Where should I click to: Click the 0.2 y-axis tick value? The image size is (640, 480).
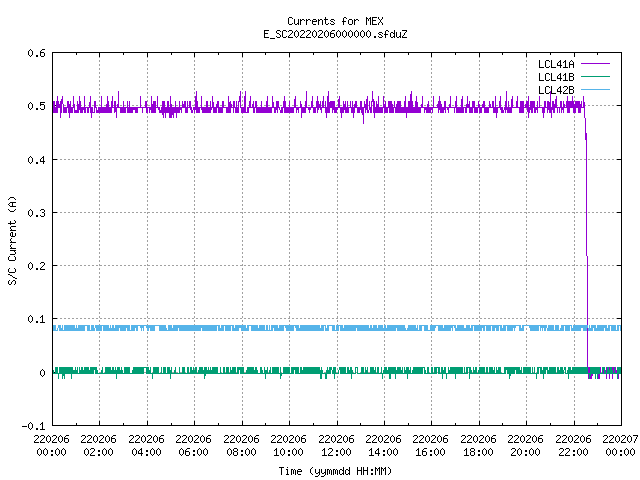pyautogui.click(x=36, y=266)
